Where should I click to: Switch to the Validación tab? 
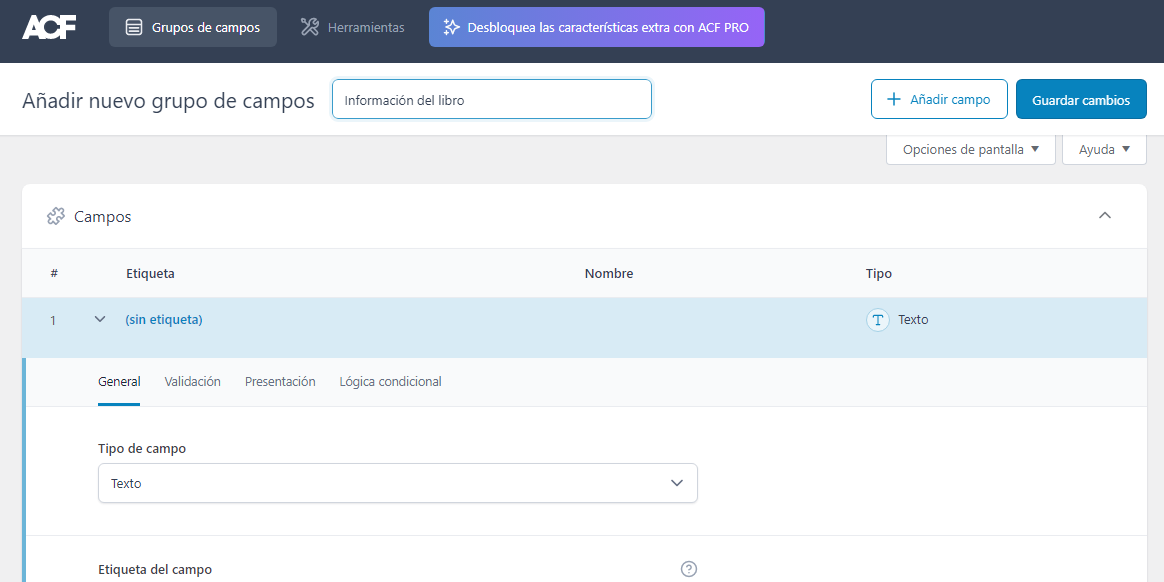[x=192, y=381]
